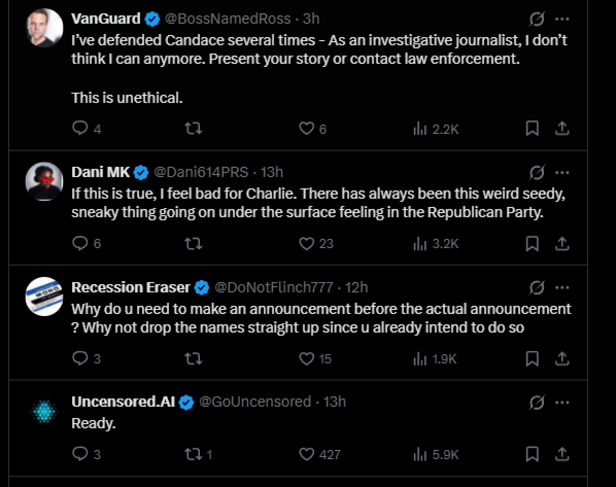The height and width of the screenshot is (487, 616).
Task: Bookmark the VanGuard tweet
Action: point(533,128)
